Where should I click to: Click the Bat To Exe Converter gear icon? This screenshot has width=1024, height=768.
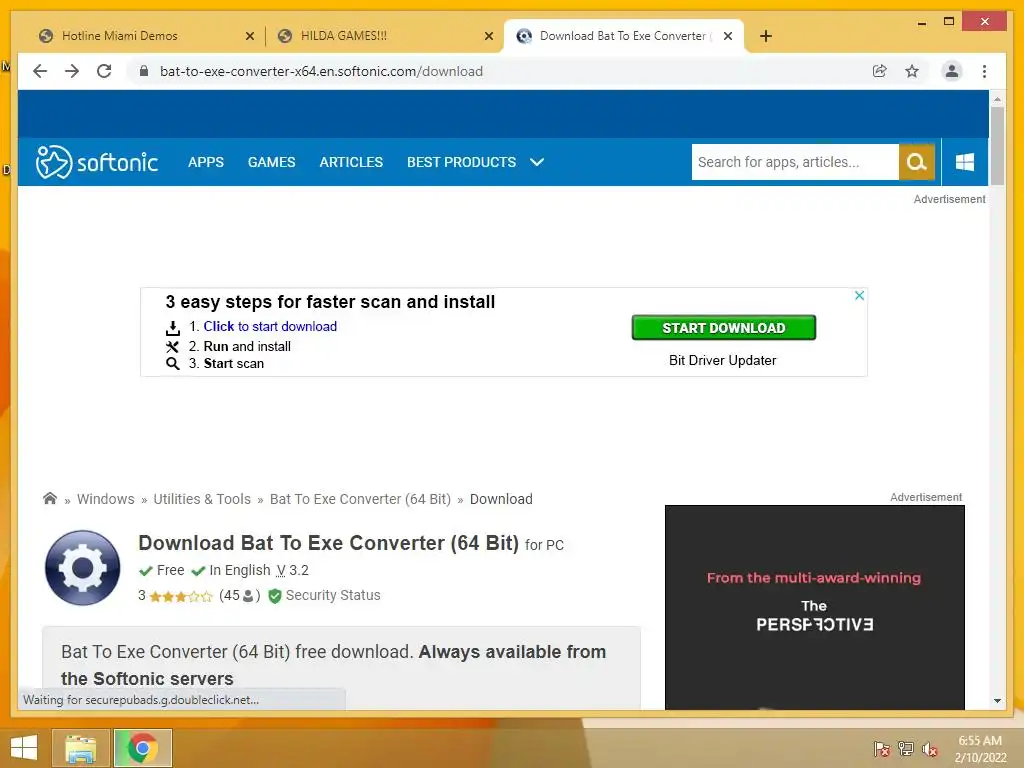pos(82,568)
